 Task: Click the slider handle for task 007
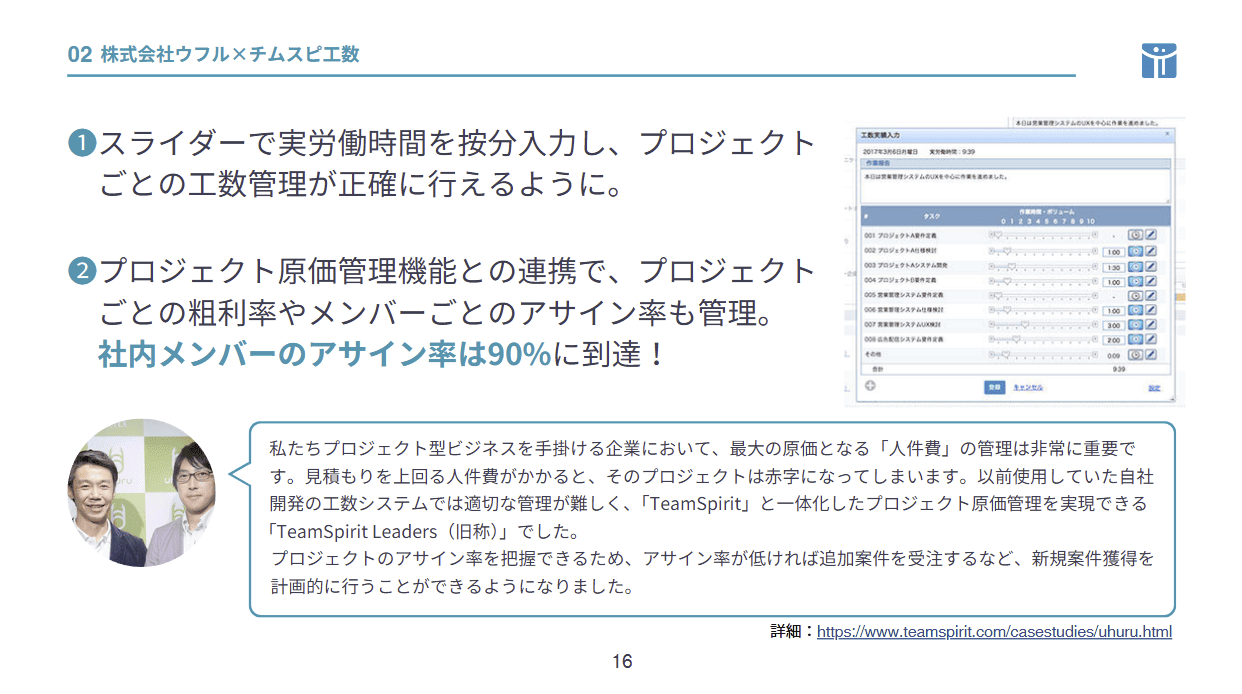1026,325
